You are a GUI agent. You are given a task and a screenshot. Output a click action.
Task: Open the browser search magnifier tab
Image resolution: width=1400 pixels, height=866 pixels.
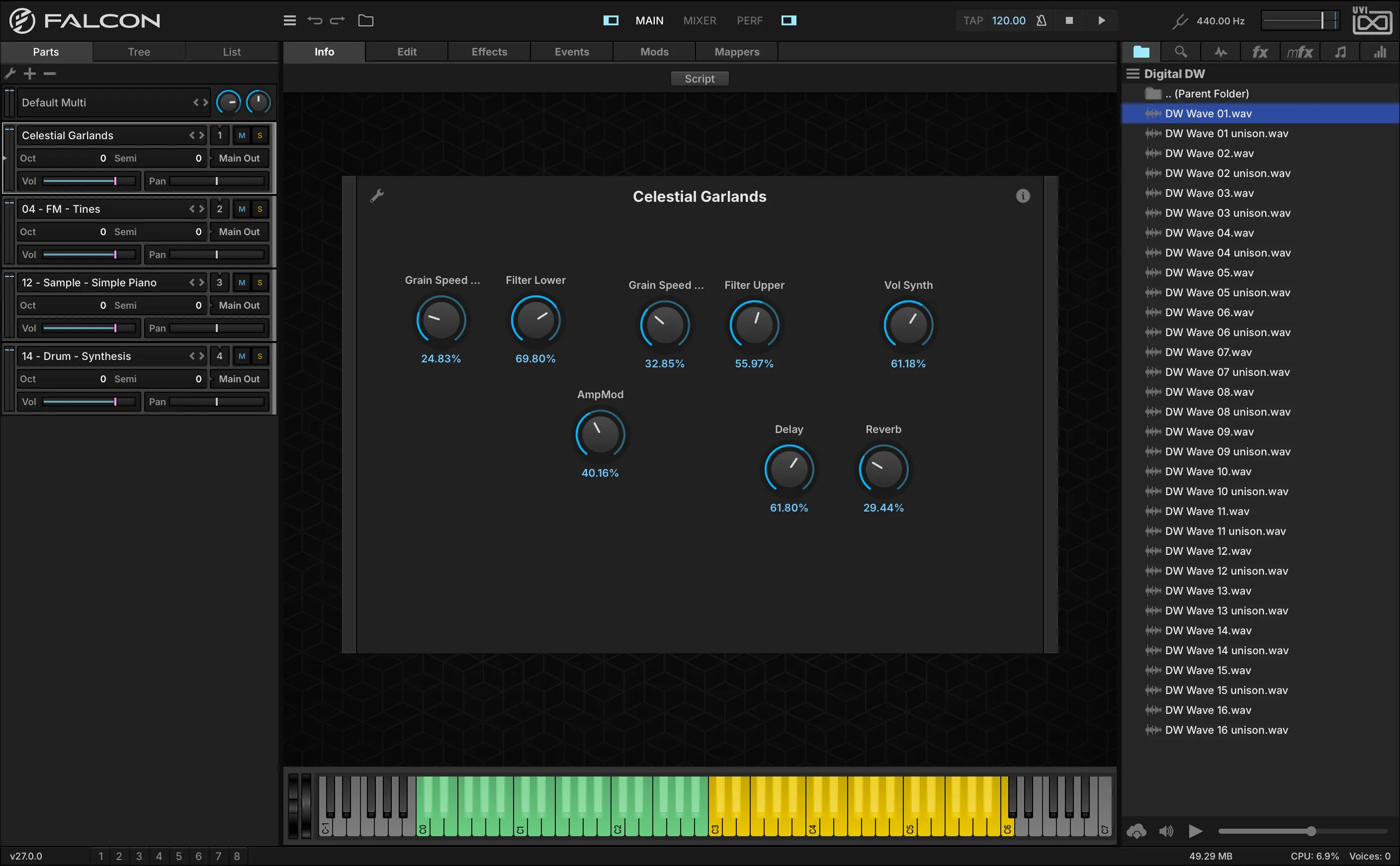coord(1181,52)
